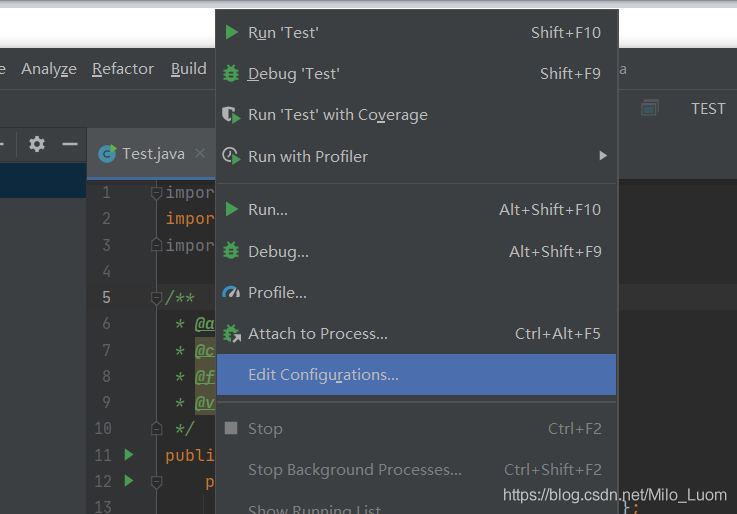Click the green run gutter arrow on line 11
This screenshot has height=514, width=737.
128,455
